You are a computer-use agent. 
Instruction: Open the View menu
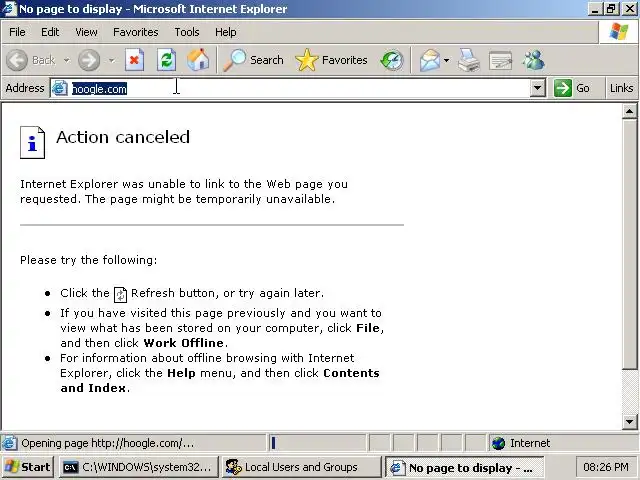(86, 32)
